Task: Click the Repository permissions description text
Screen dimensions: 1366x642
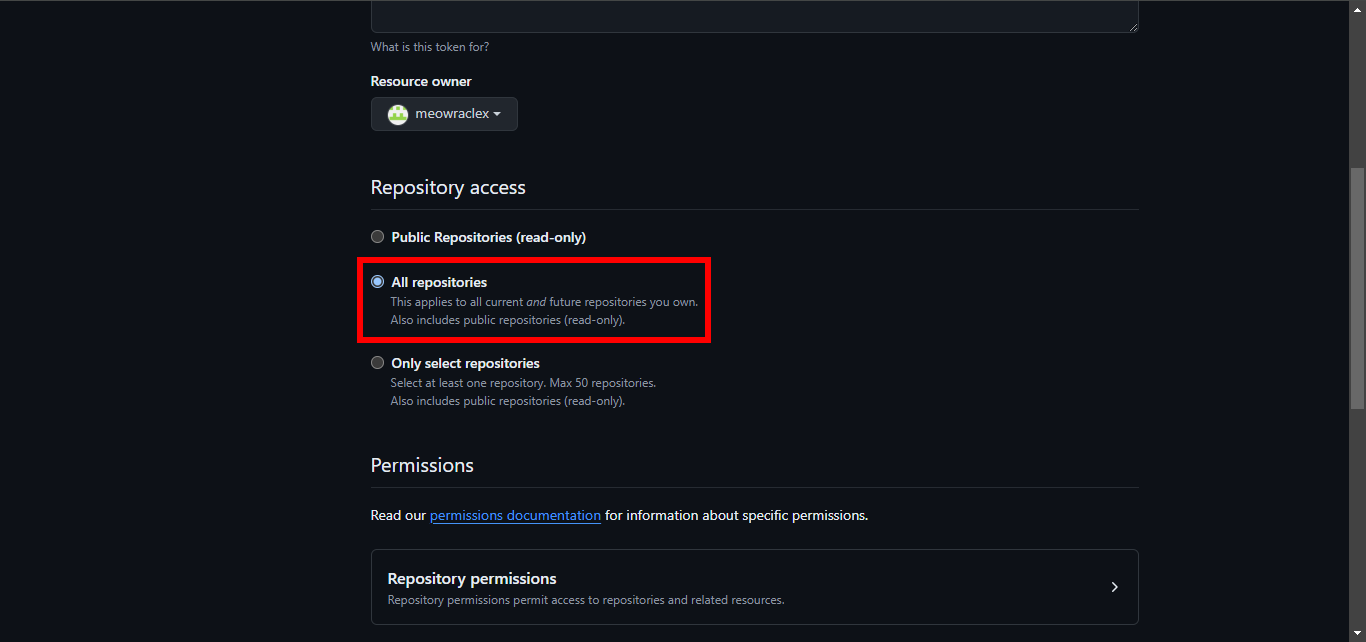Action: [x=585, y=600]
